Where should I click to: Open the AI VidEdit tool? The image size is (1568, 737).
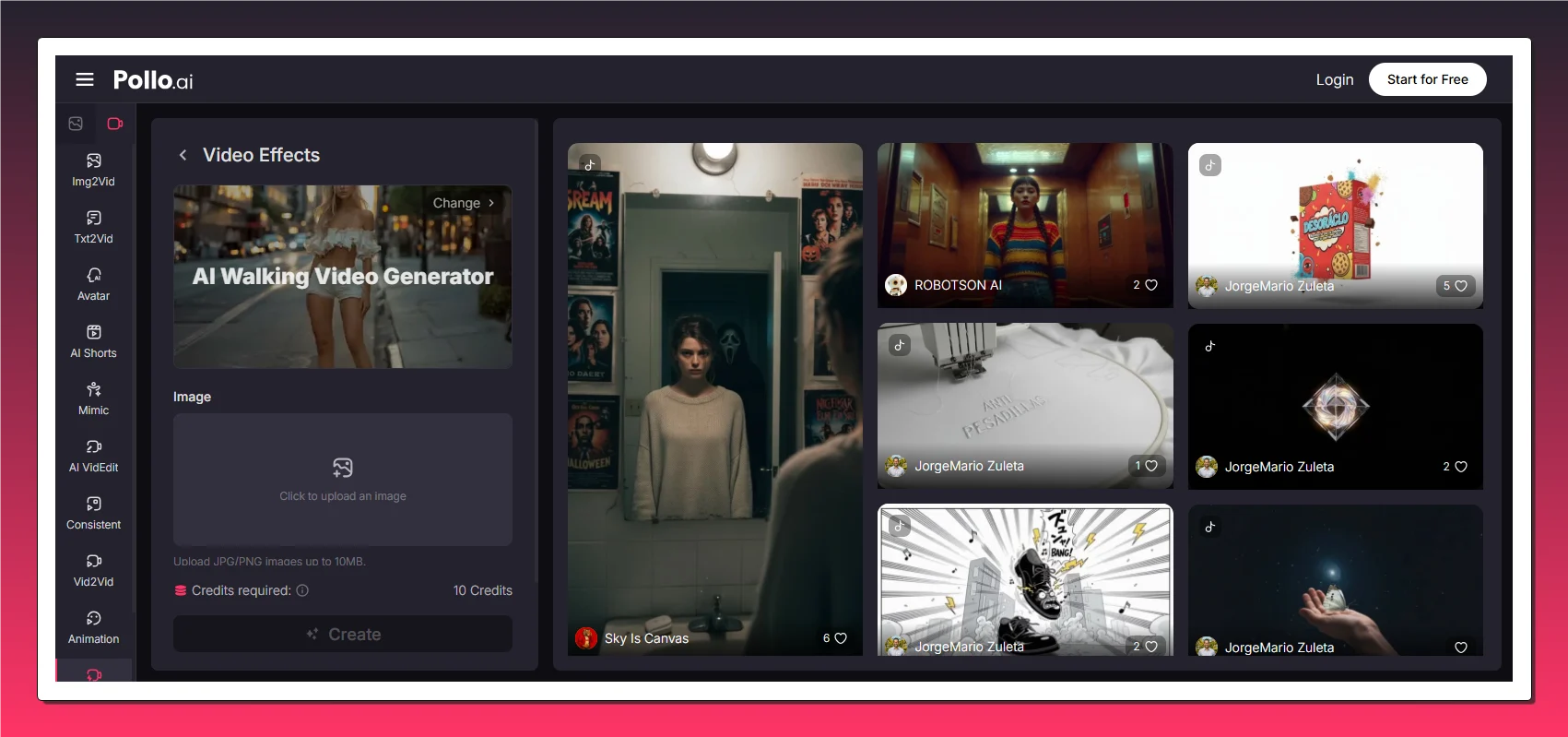[93, 456]
